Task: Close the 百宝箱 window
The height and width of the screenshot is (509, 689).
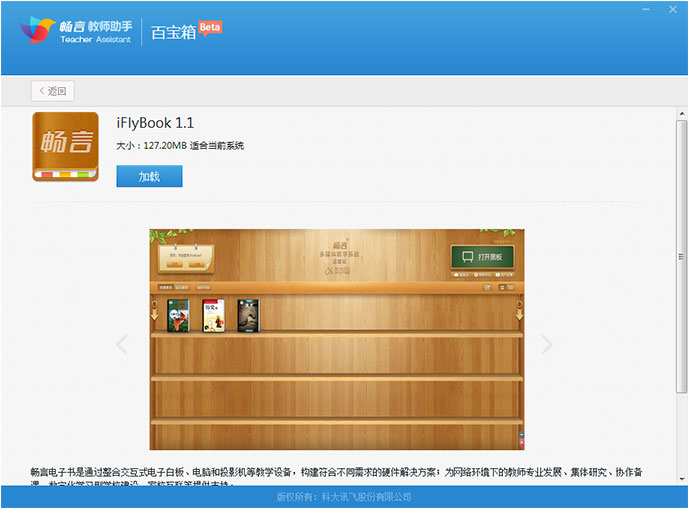Action: [x=673, y=9]
